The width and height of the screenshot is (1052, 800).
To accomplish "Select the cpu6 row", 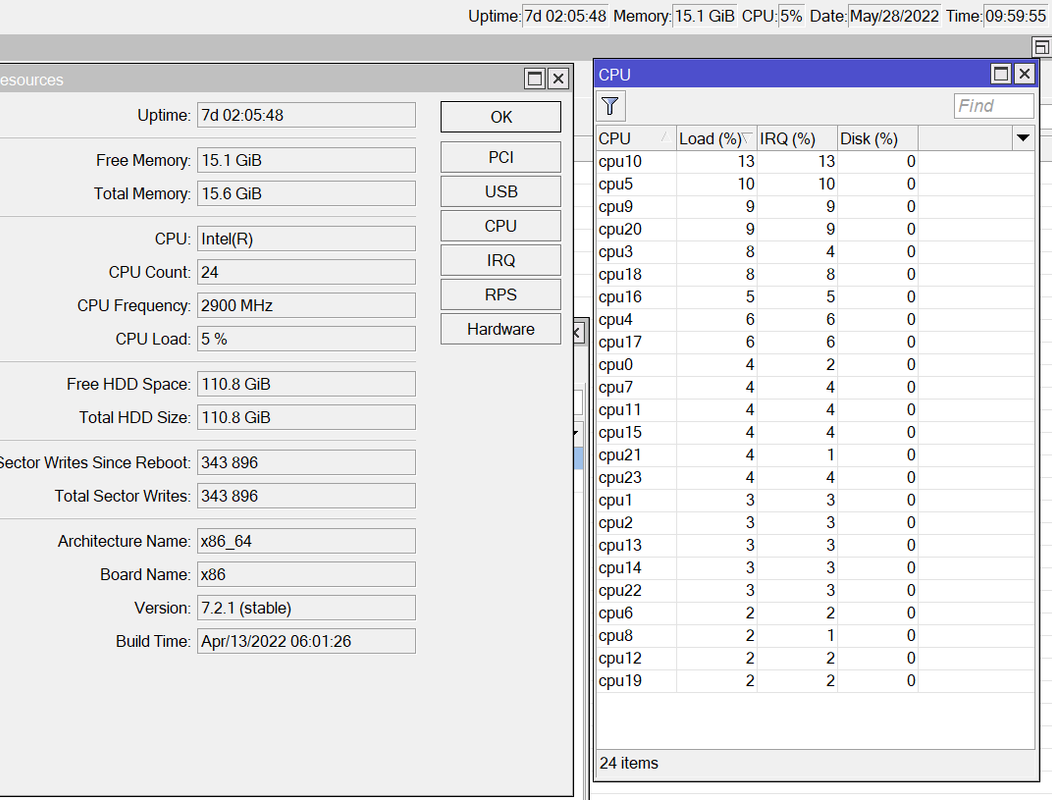I will 814,613.
